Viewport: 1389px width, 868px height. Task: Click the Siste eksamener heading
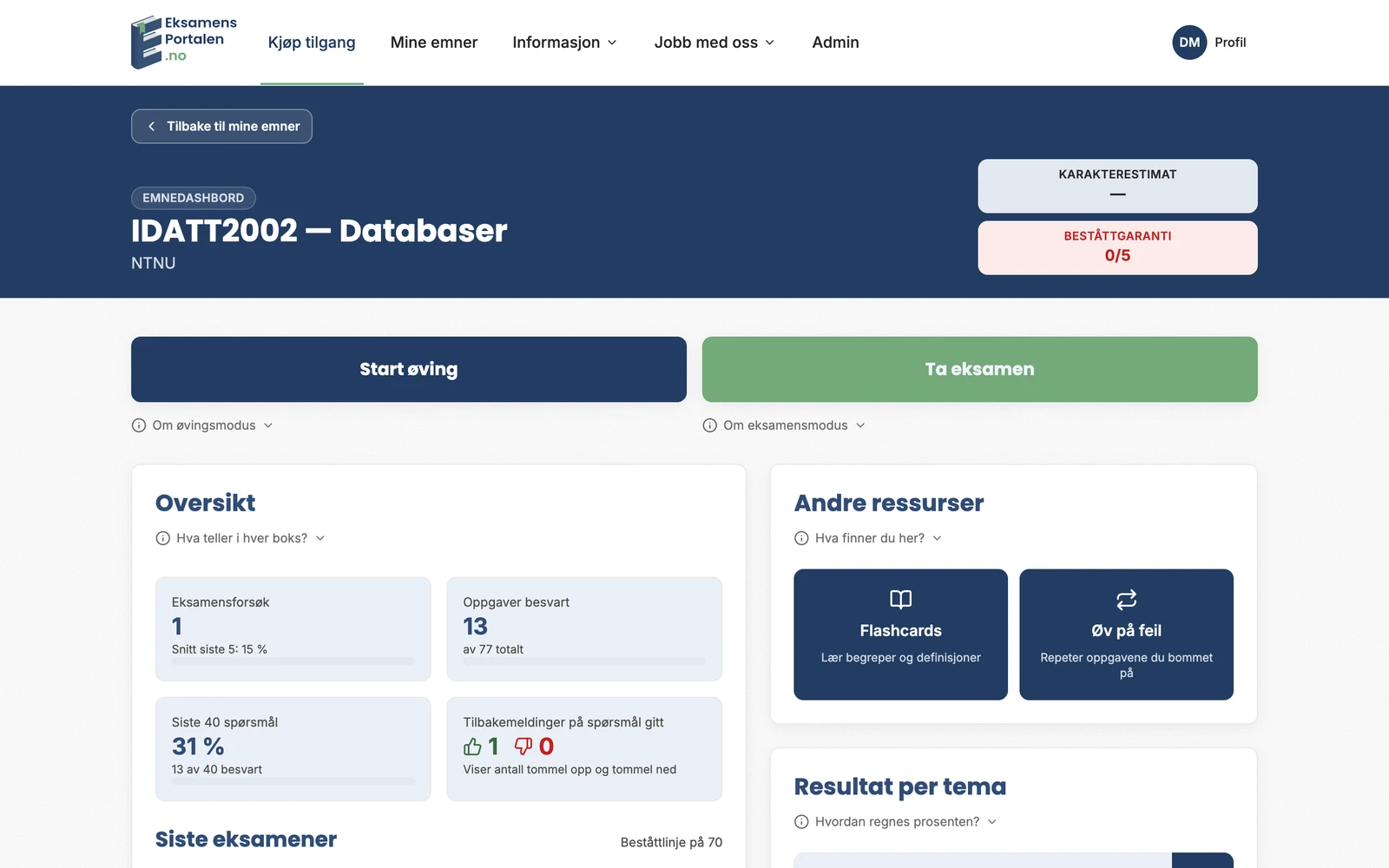246,839
